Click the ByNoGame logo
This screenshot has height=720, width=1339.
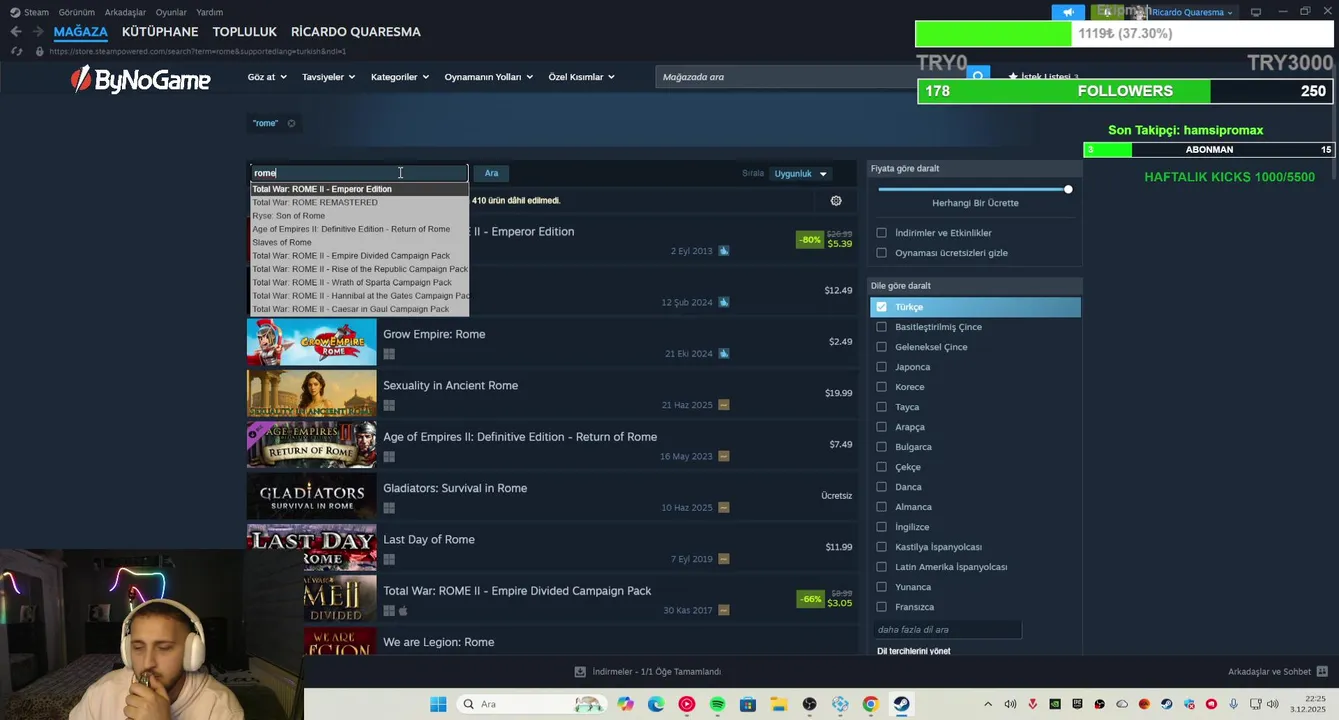140,80
